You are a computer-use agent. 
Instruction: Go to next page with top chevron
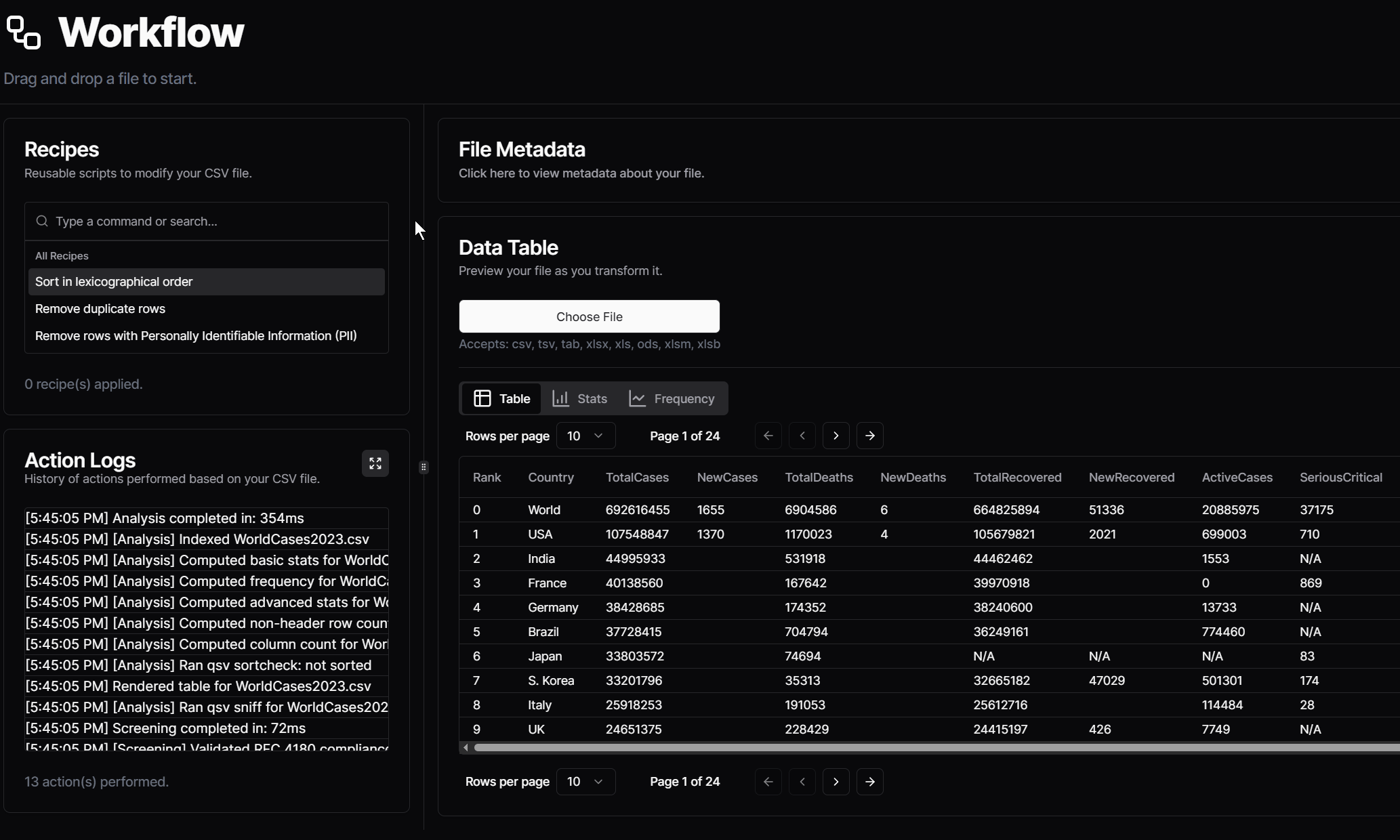click(836, 436)
